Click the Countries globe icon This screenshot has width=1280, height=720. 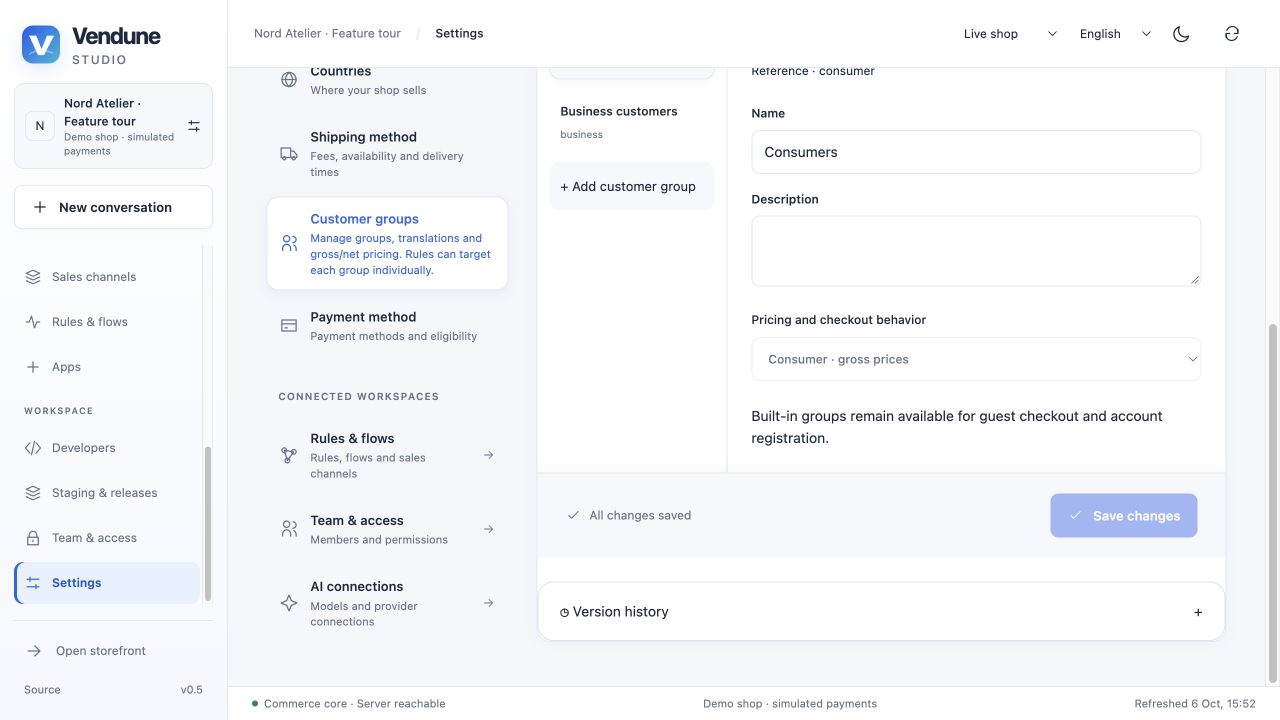[x=289, y=80]
